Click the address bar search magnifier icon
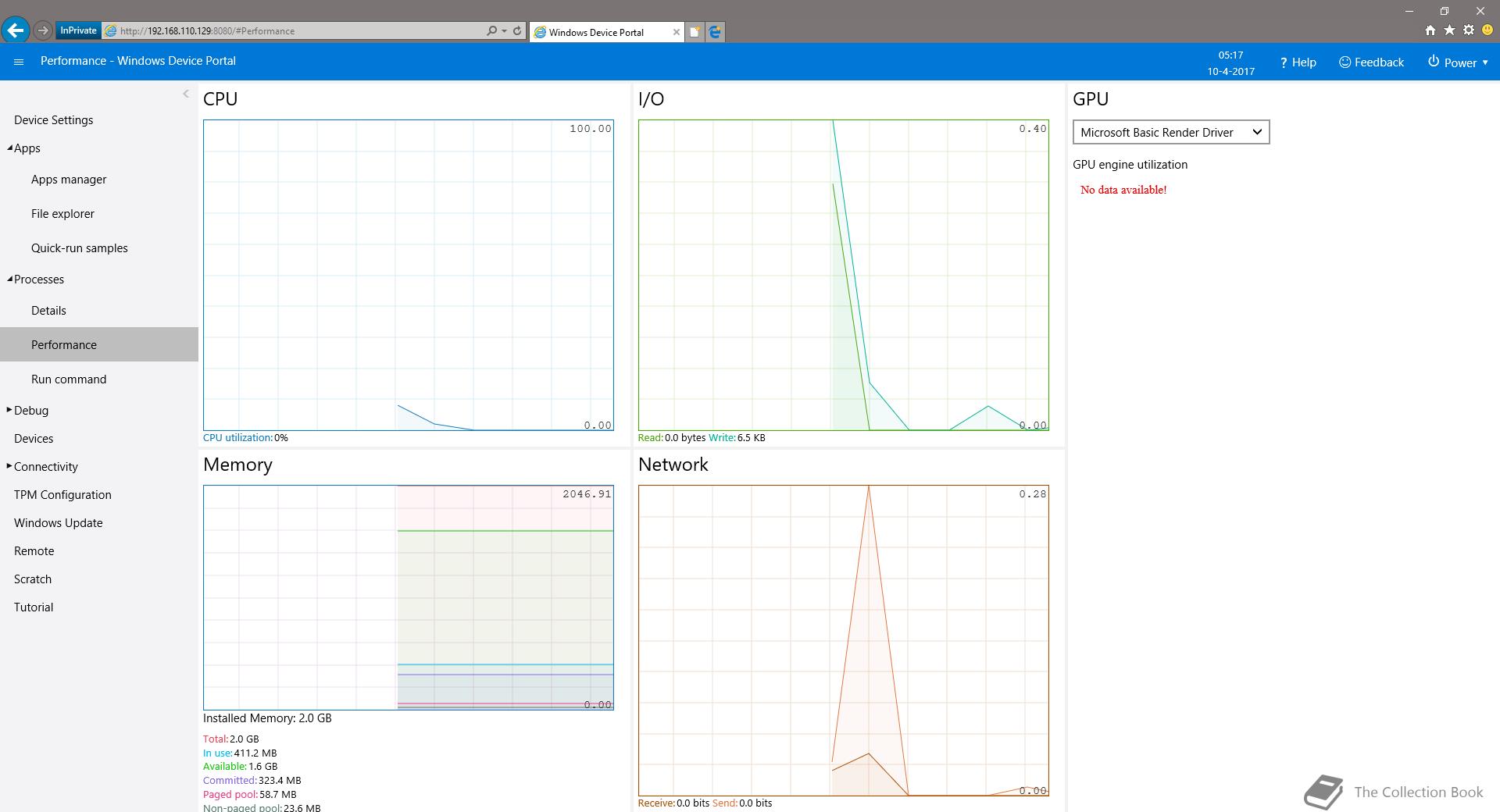 click(x=491, y=30)
